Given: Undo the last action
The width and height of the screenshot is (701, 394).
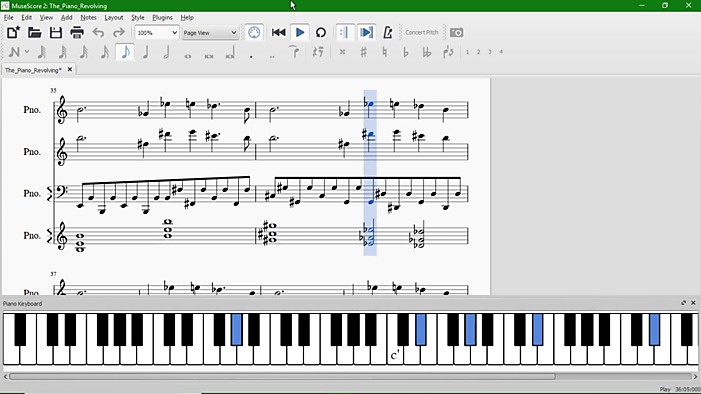Looking at the screenshot, I should [98, 32].
